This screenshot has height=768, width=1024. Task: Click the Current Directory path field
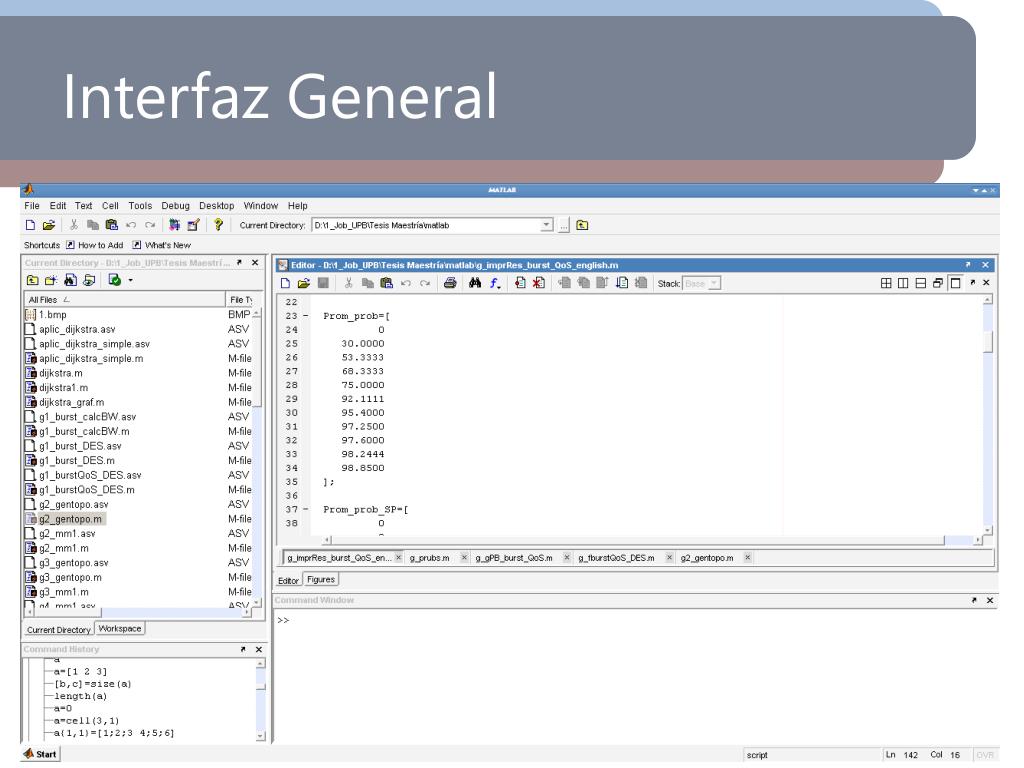(426, 225)
